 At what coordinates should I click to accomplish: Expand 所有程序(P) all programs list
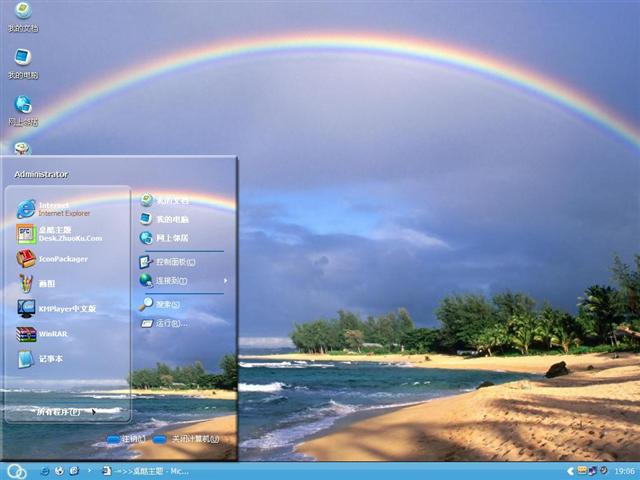point(67,412)
